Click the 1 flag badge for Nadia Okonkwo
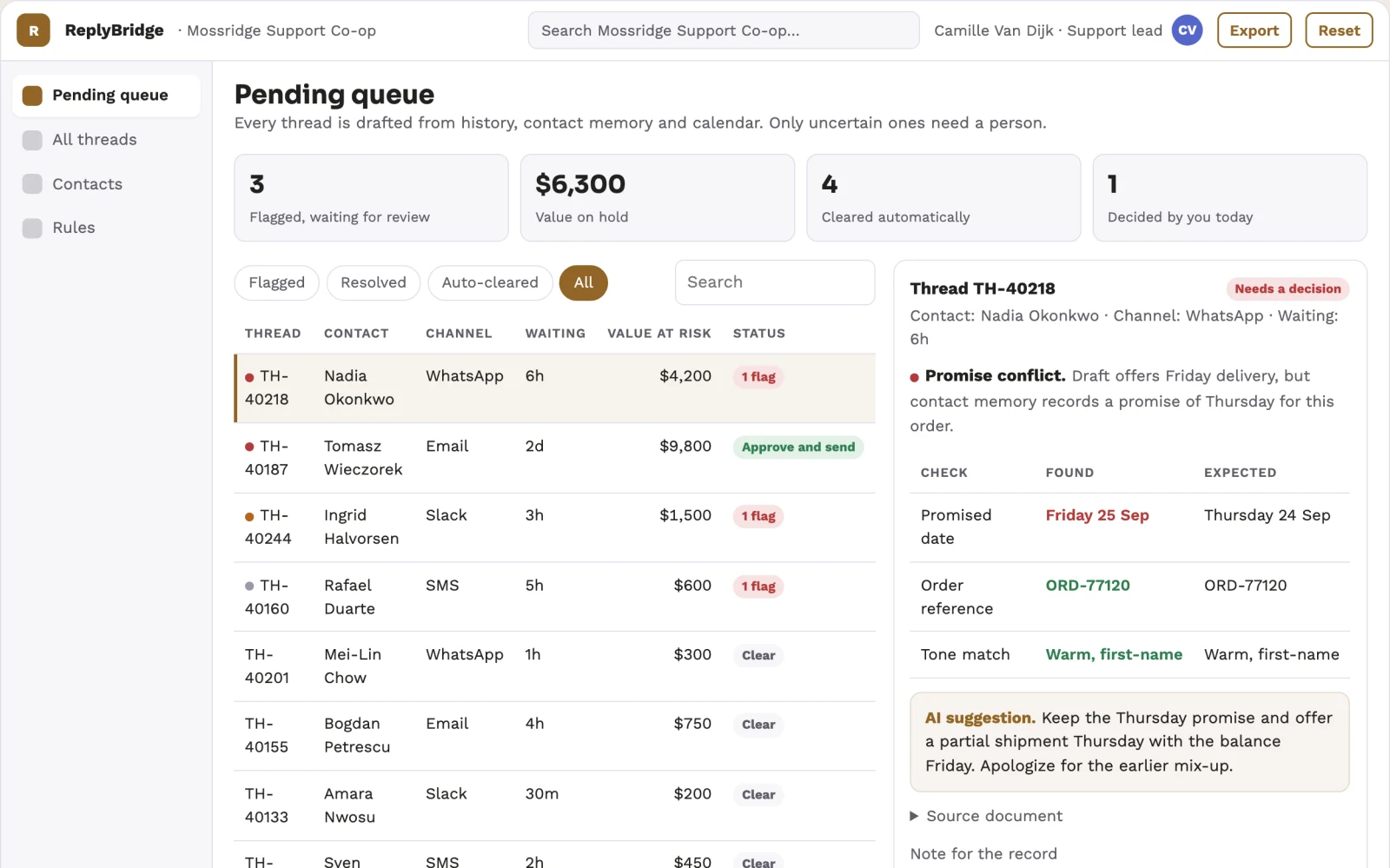Viewport: 1390px width, 868px height. pos(758,377)
